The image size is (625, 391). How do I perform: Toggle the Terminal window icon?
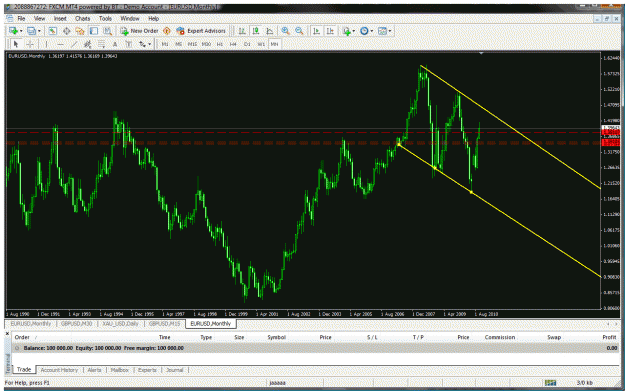tap(94, 31)
